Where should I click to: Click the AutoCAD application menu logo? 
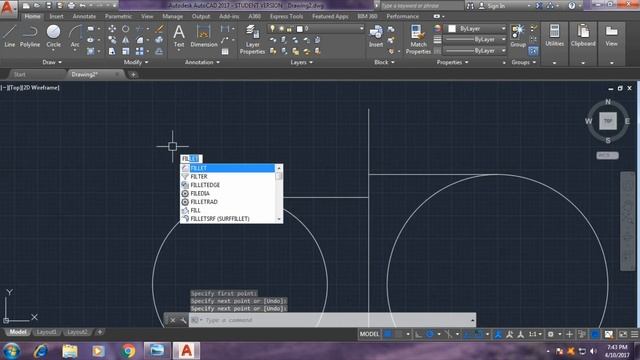8,8
